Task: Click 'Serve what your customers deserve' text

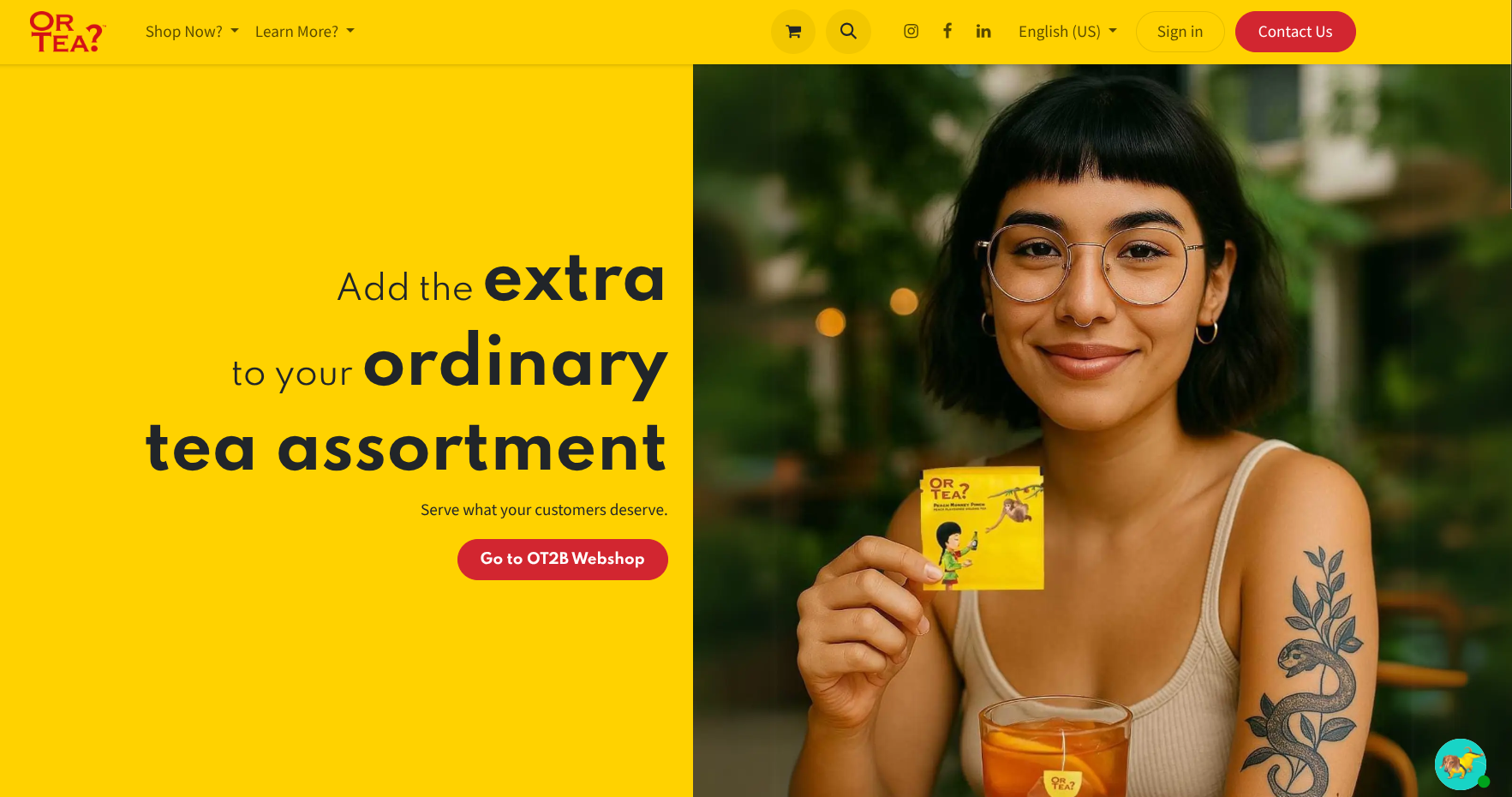Action: 544,510
